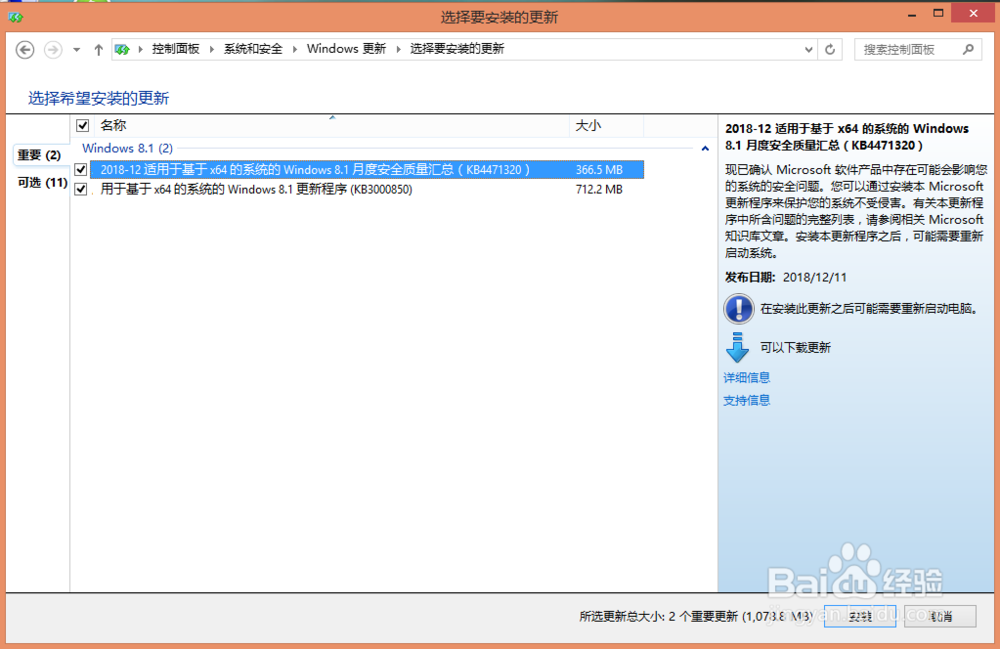Open the 详细信息 link
Image resolution: width=1000 pixels, height=649 pixels.
(x=746, y=378)
